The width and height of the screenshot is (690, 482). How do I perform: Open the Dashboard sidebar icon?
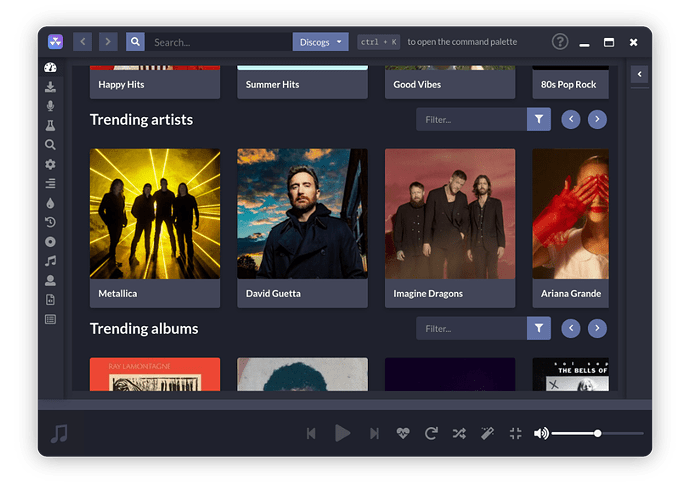(50, 67)
